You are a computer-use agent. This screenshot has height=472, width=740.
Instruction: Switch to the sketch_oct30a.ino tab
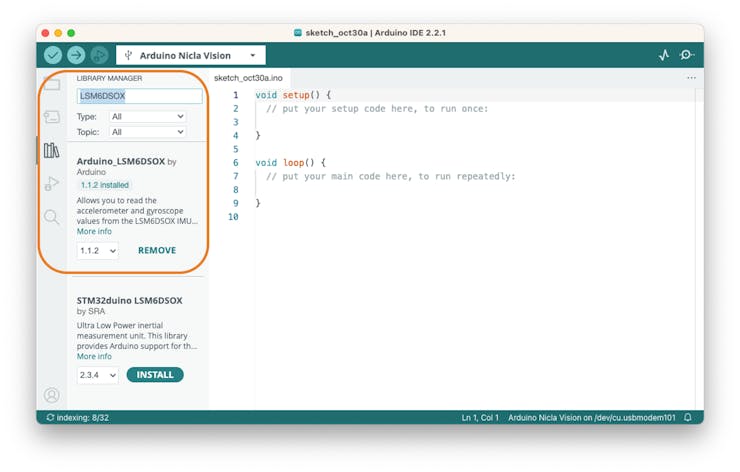pyautogui.click(x=248, y=78)
